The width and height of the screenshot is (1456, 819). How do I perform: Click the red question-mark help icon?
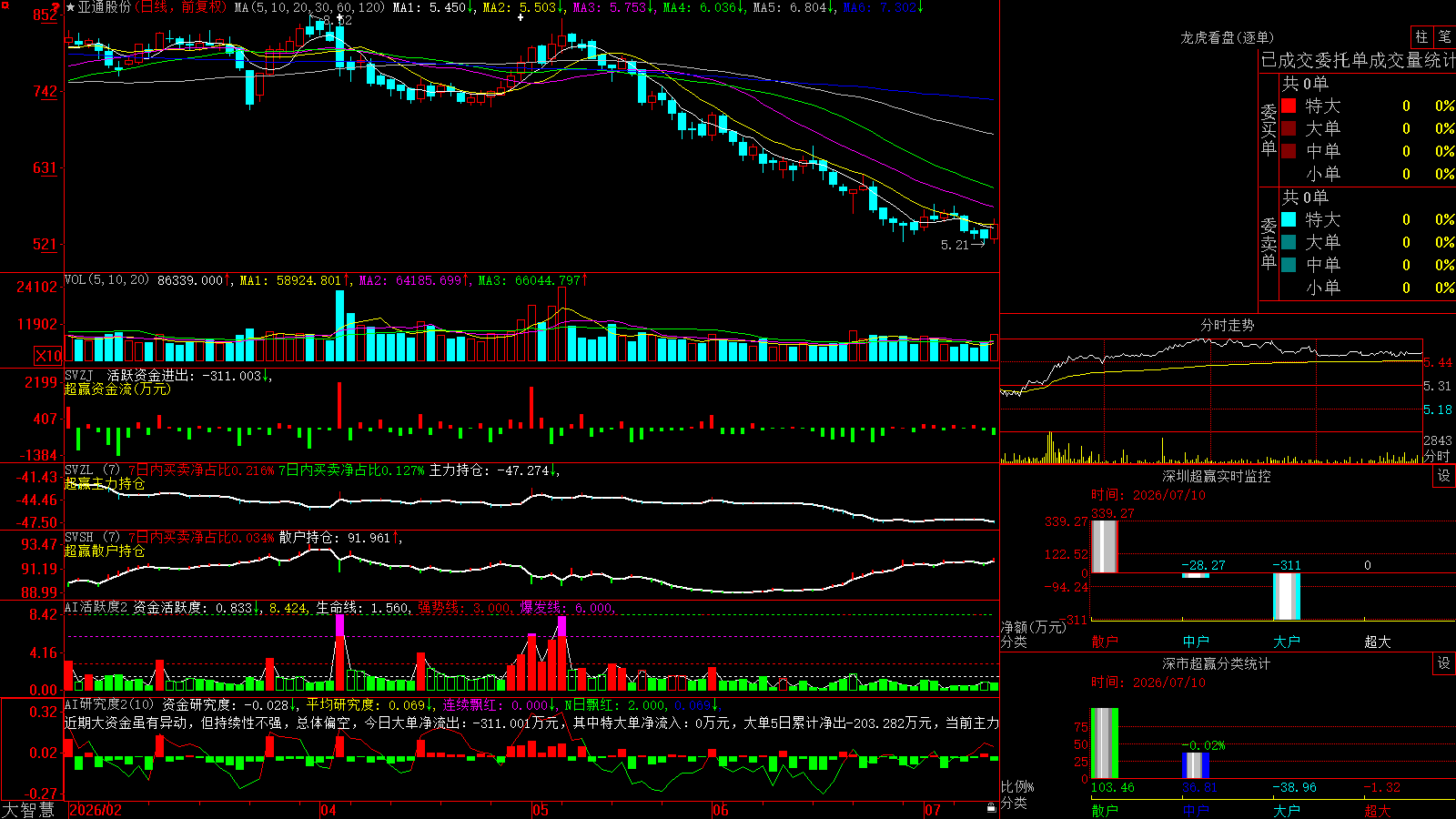(56, 6)
